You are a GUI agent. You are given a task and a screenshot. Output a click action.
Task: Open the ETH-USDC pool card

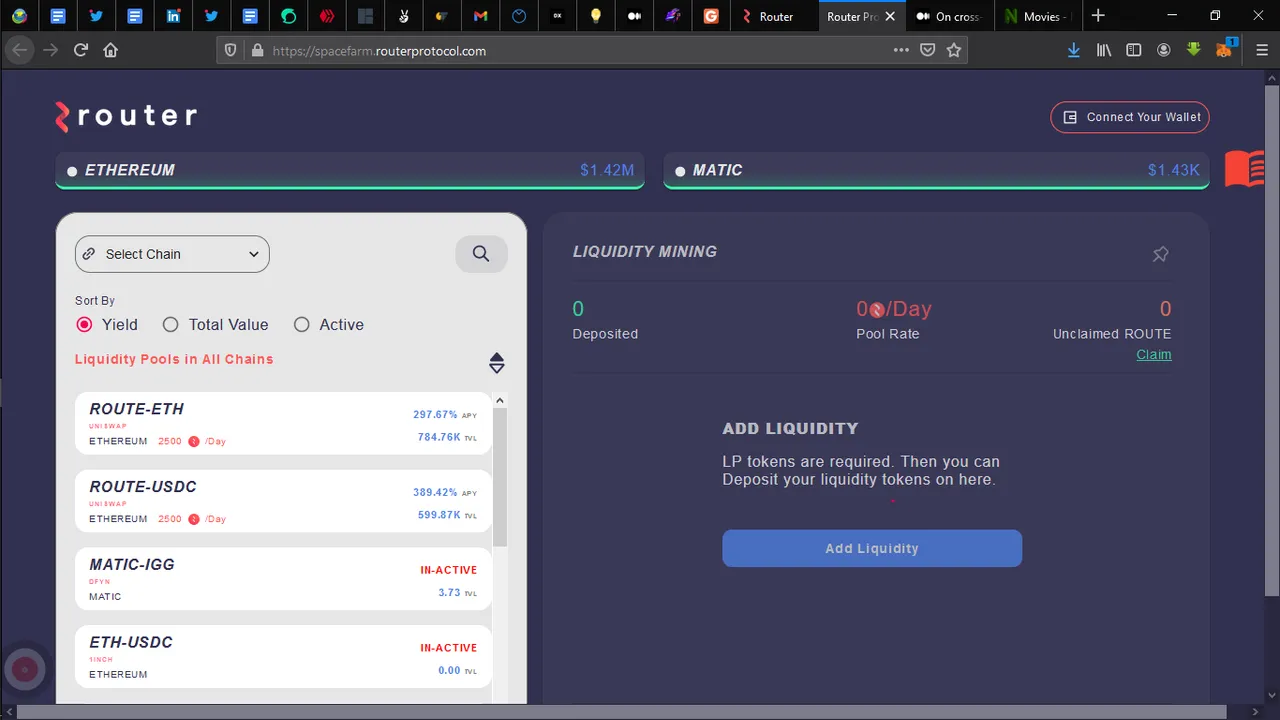pyautogui.click(x=283, y=656)
